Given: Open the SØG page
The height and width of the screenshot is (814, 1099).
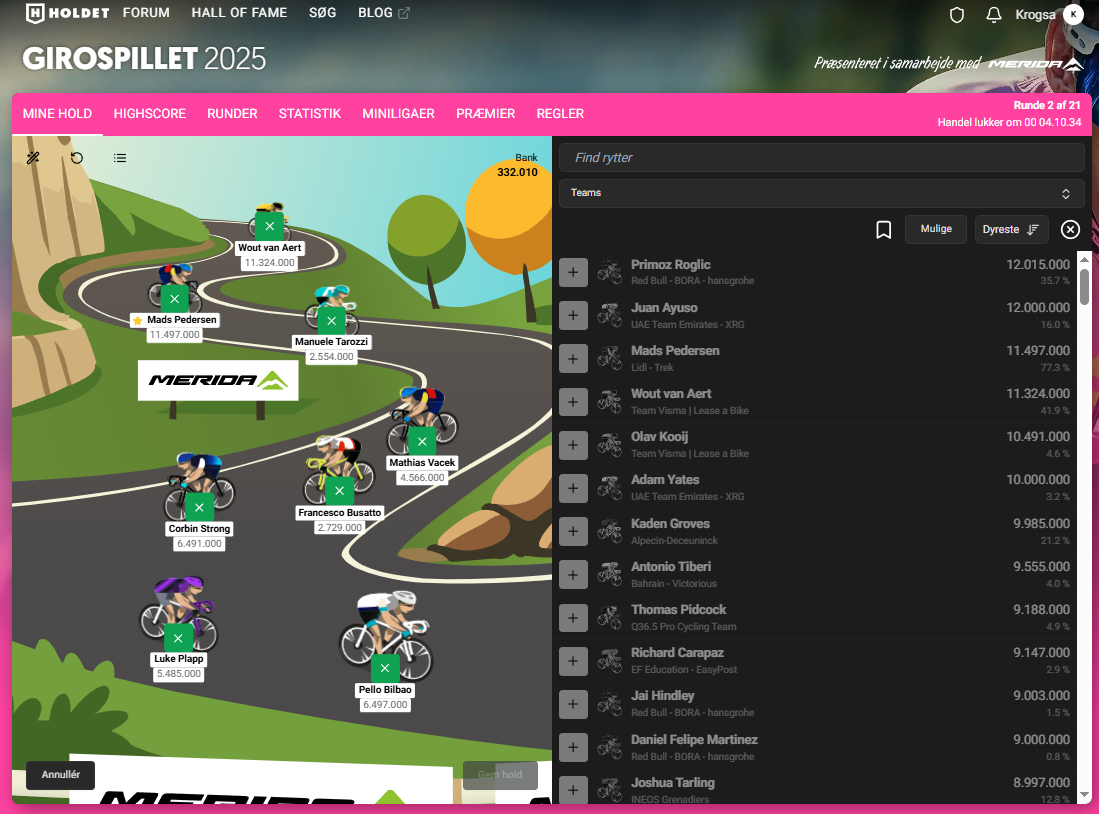Looking at the screenshot, I should click(322, 13).
